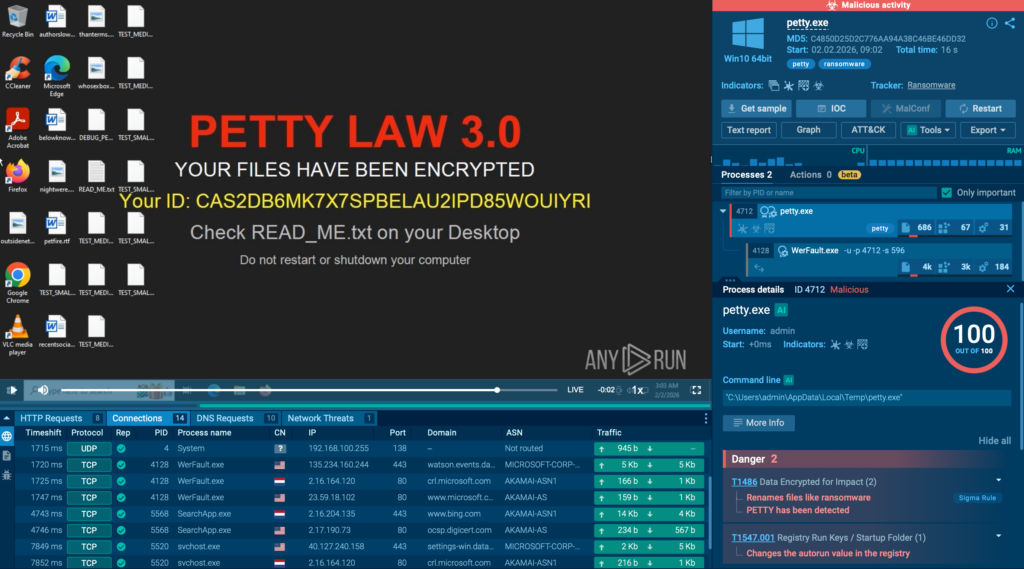Image resolution: width=1024 pixels, height=569 pixels.
Task: Click the AI badge next to petty.exe
Action: 781,310
